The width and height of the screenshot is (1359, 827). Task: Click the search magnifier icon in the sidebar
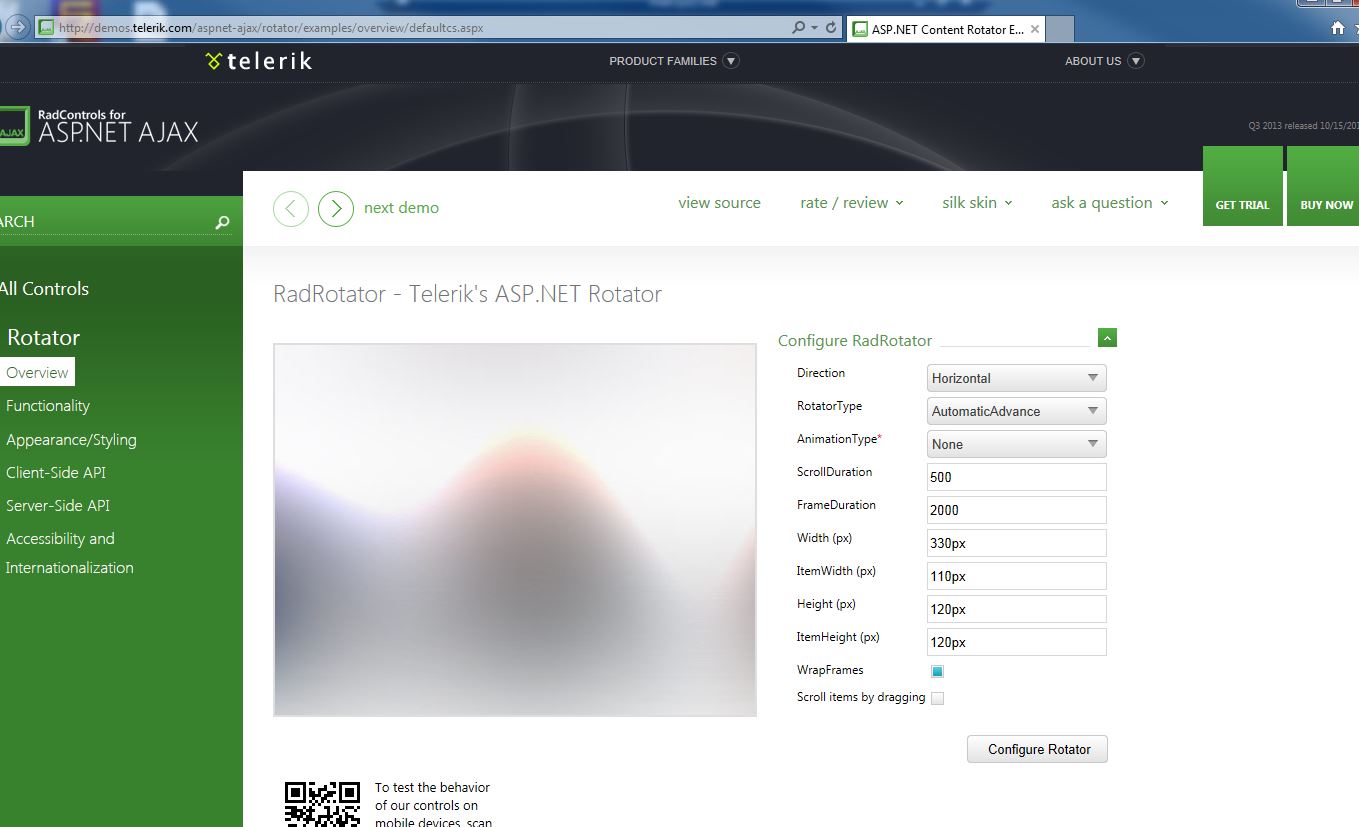(222, 222)
